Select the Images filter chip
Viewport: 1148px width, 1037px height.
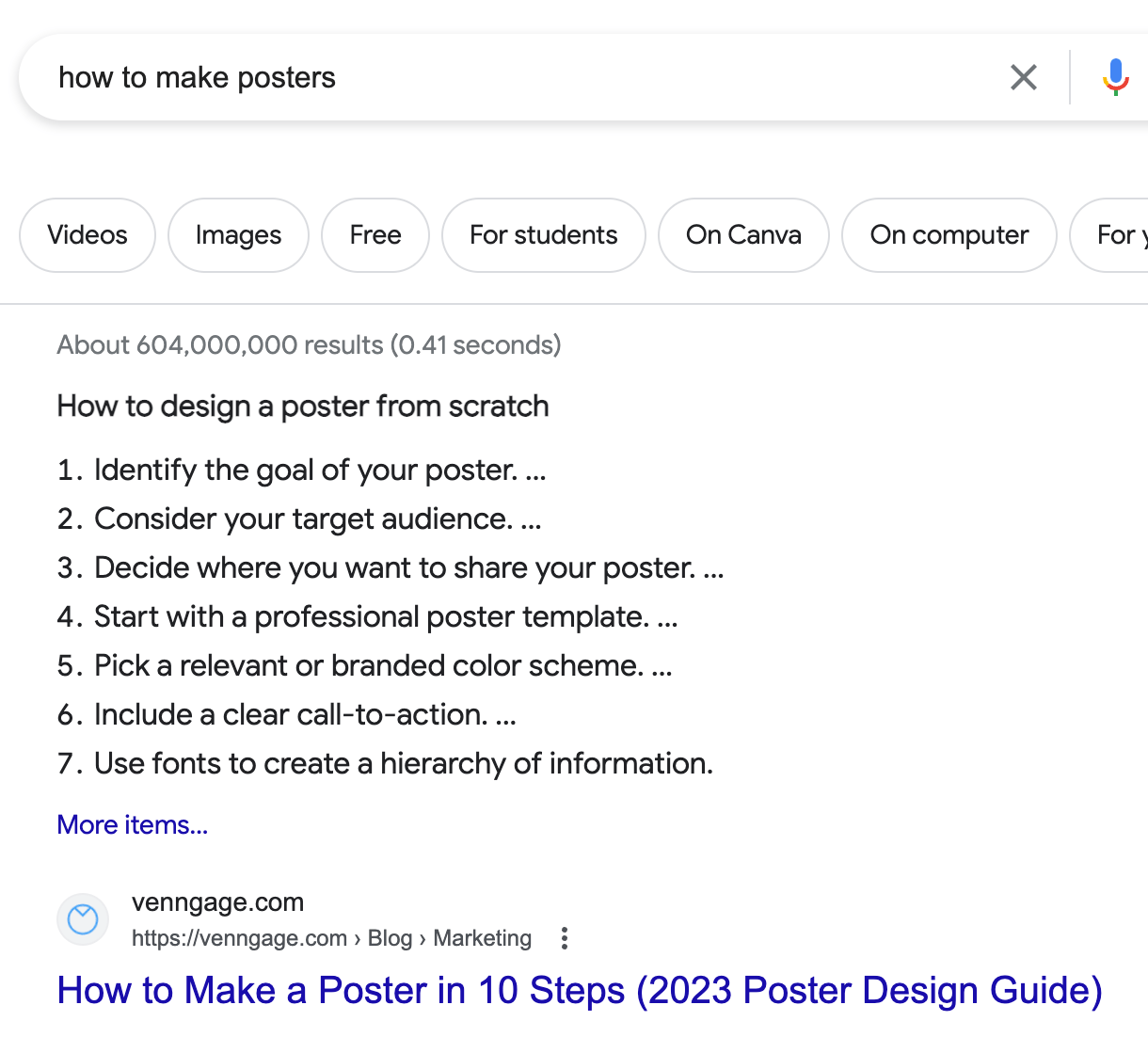click(x=238, y=235)
